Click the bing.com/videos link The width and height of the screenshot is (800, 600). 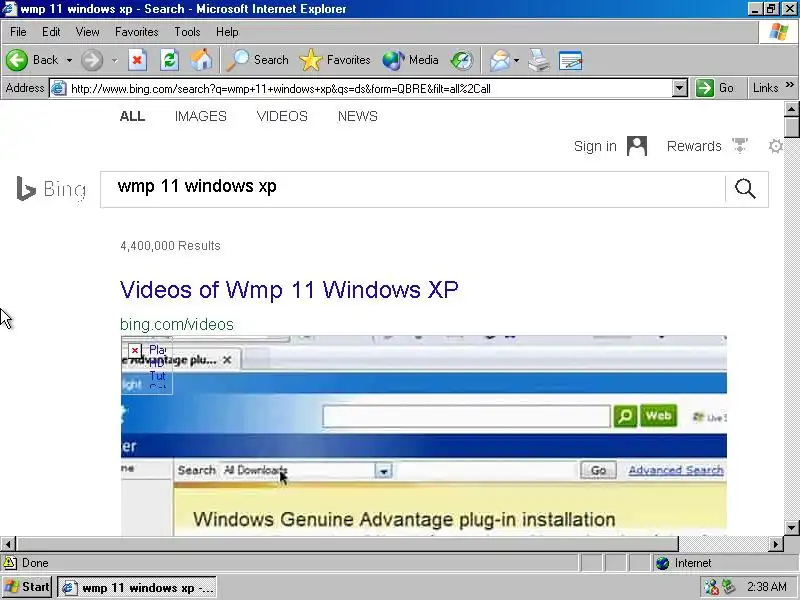tap(177, 324)
